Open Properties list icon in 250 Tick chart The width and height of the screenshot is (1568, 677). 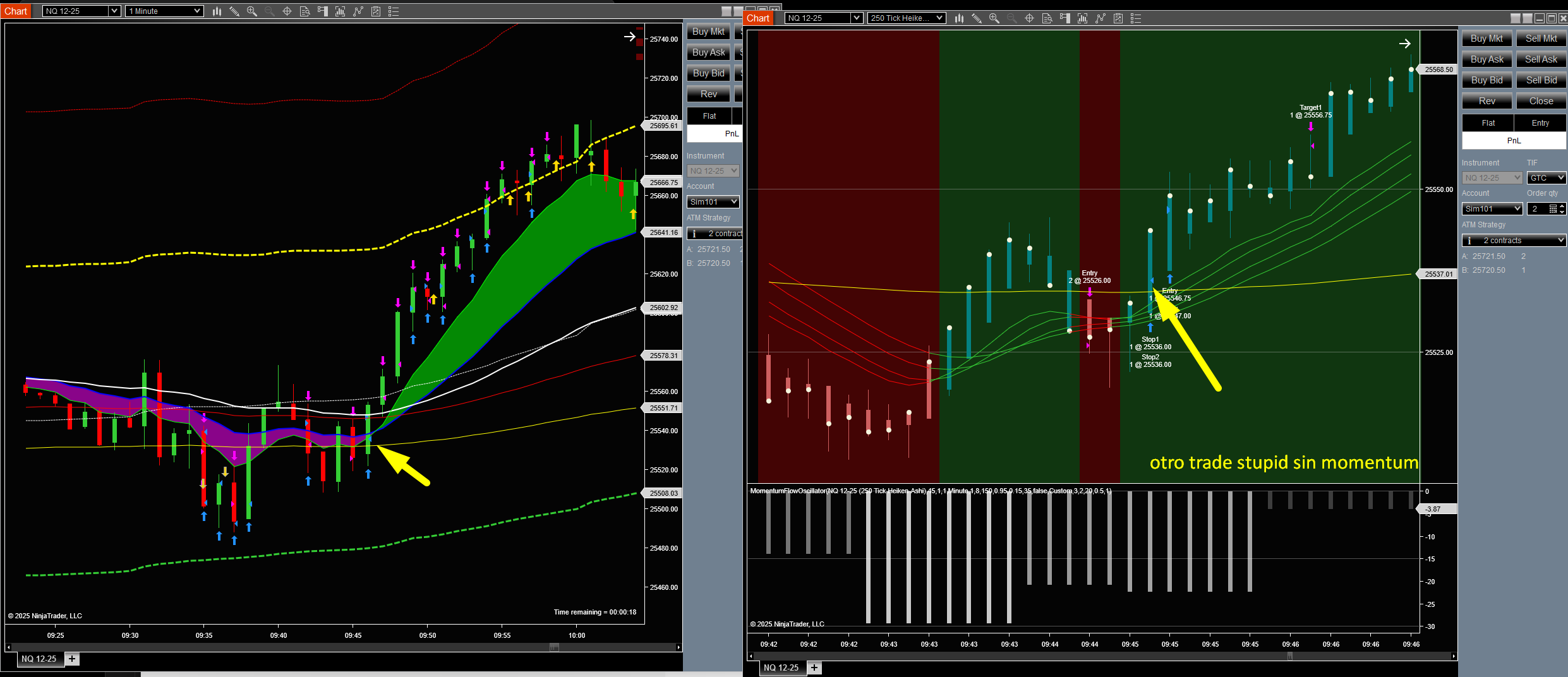1135,18
